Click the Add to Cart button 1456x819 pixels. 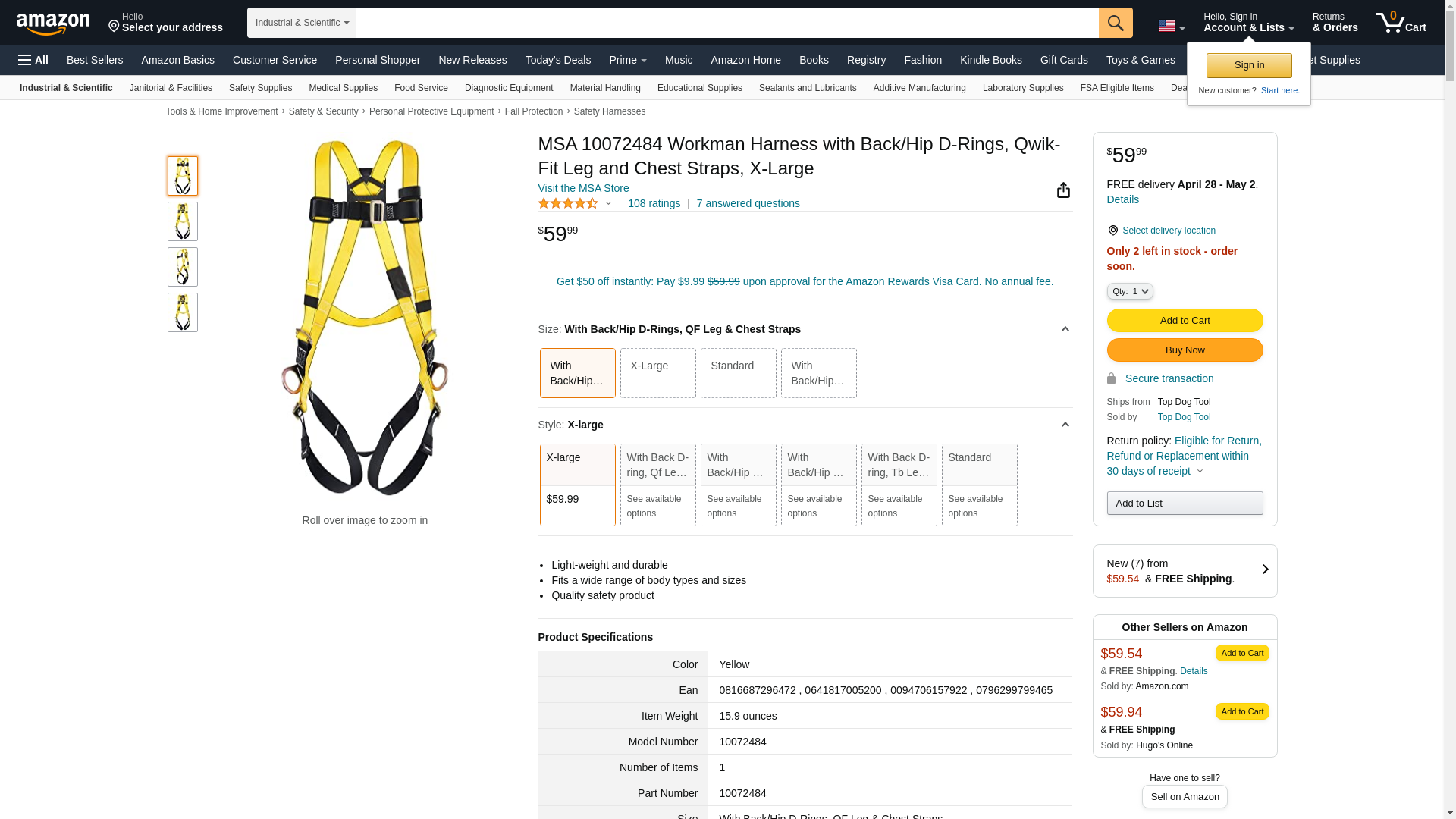(x=1184, y=320)
